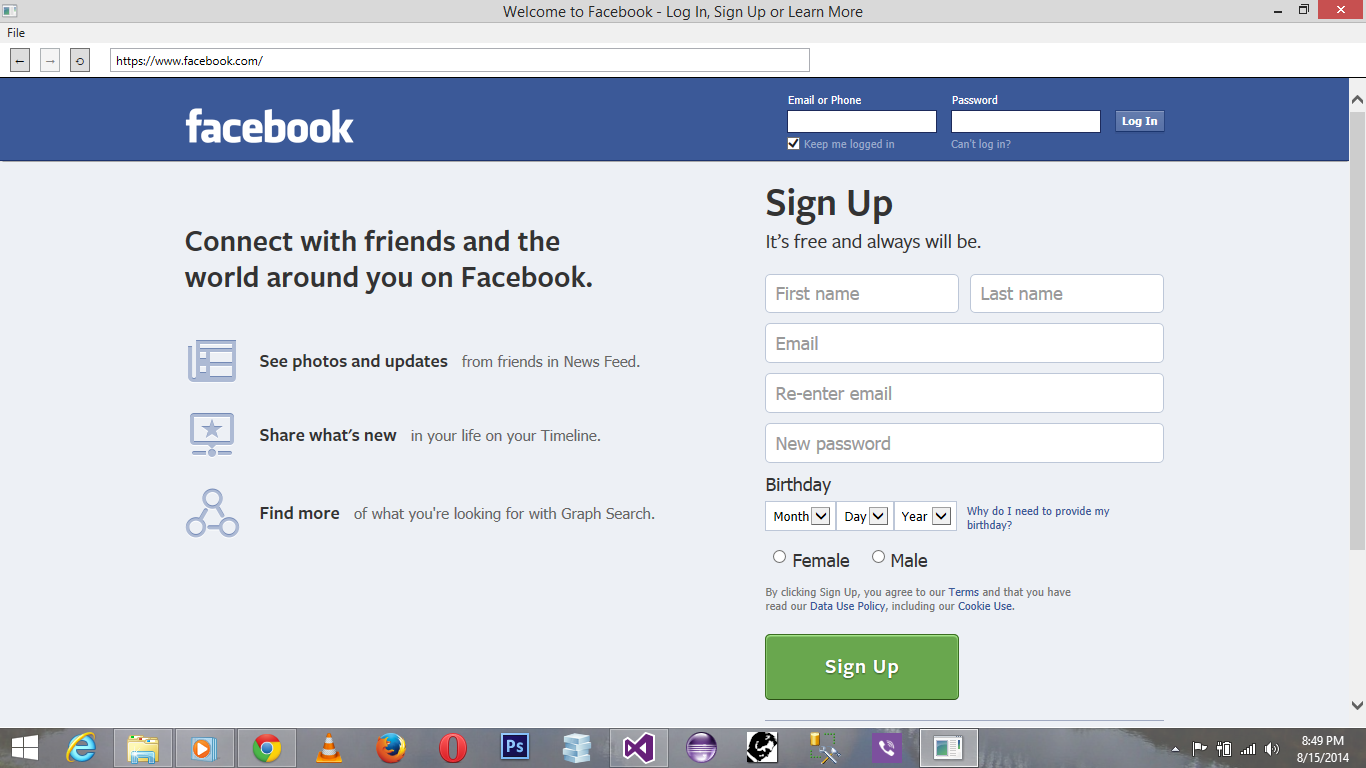Click the volume speaker tray icon
This screenshot has width=1366, height=768.
tap(1272, 748)
